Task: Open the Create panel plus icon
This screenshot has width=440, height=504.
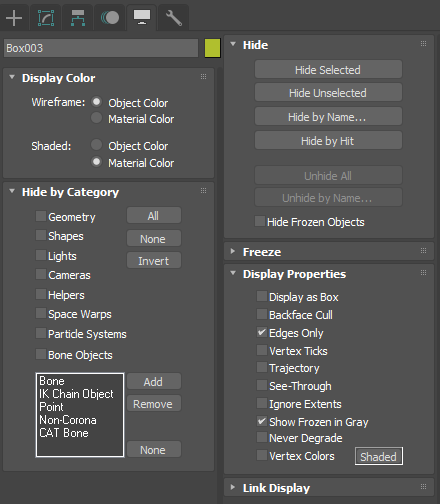Action: point(14,18)
